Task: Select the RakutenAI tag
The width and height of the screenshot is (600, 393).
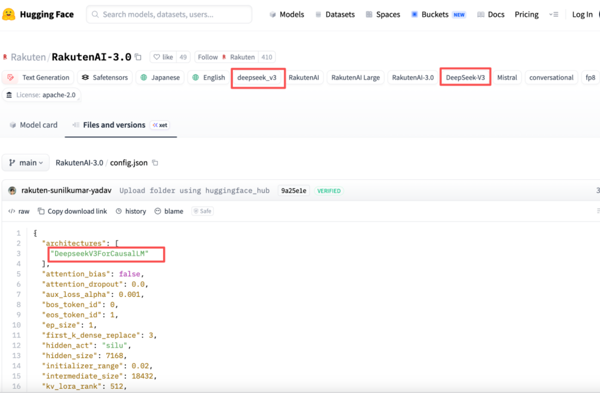Action: coord(304,77)
